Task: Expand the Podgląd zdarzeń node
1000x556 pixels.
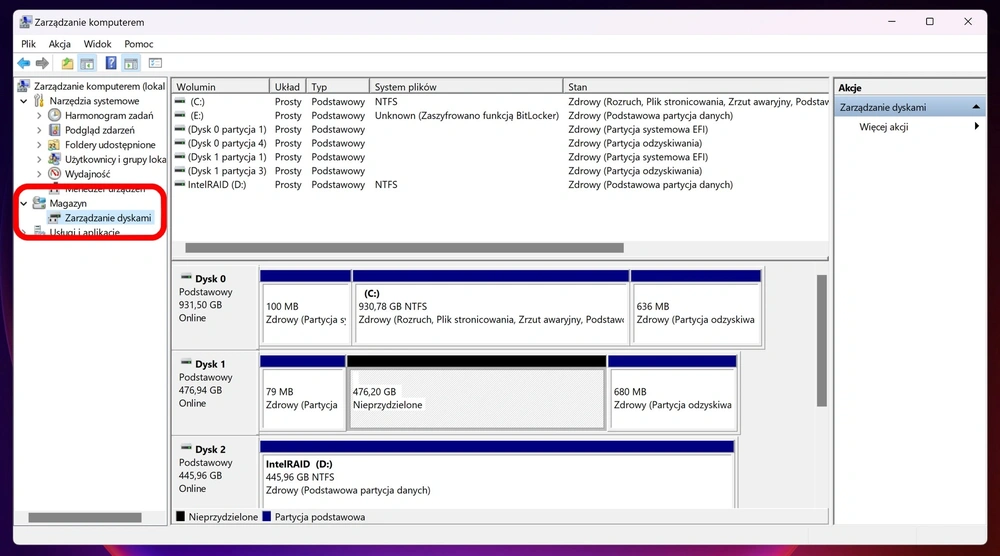Action: pos(39,130)
